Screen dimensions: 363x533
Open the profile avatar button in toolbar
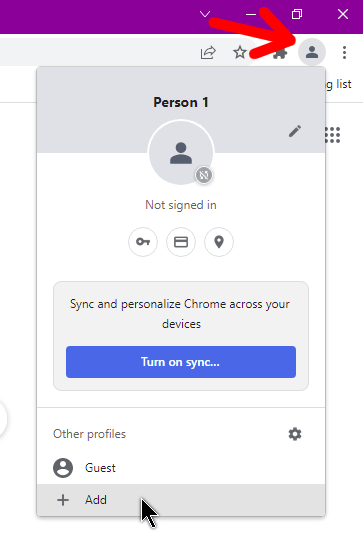point(312,52)
